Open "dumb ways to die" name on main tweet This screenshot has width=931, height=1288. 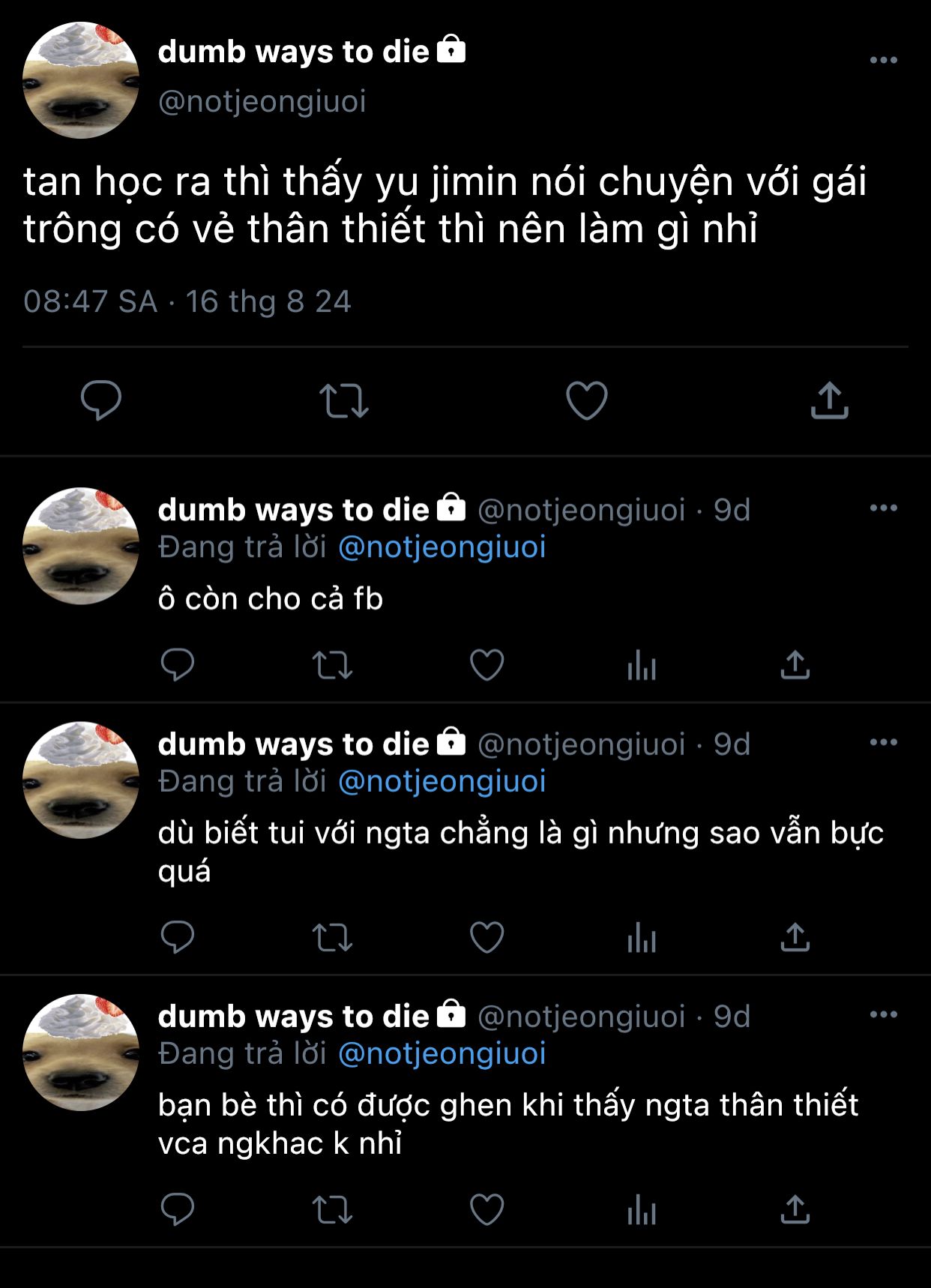tap(294, 52)
